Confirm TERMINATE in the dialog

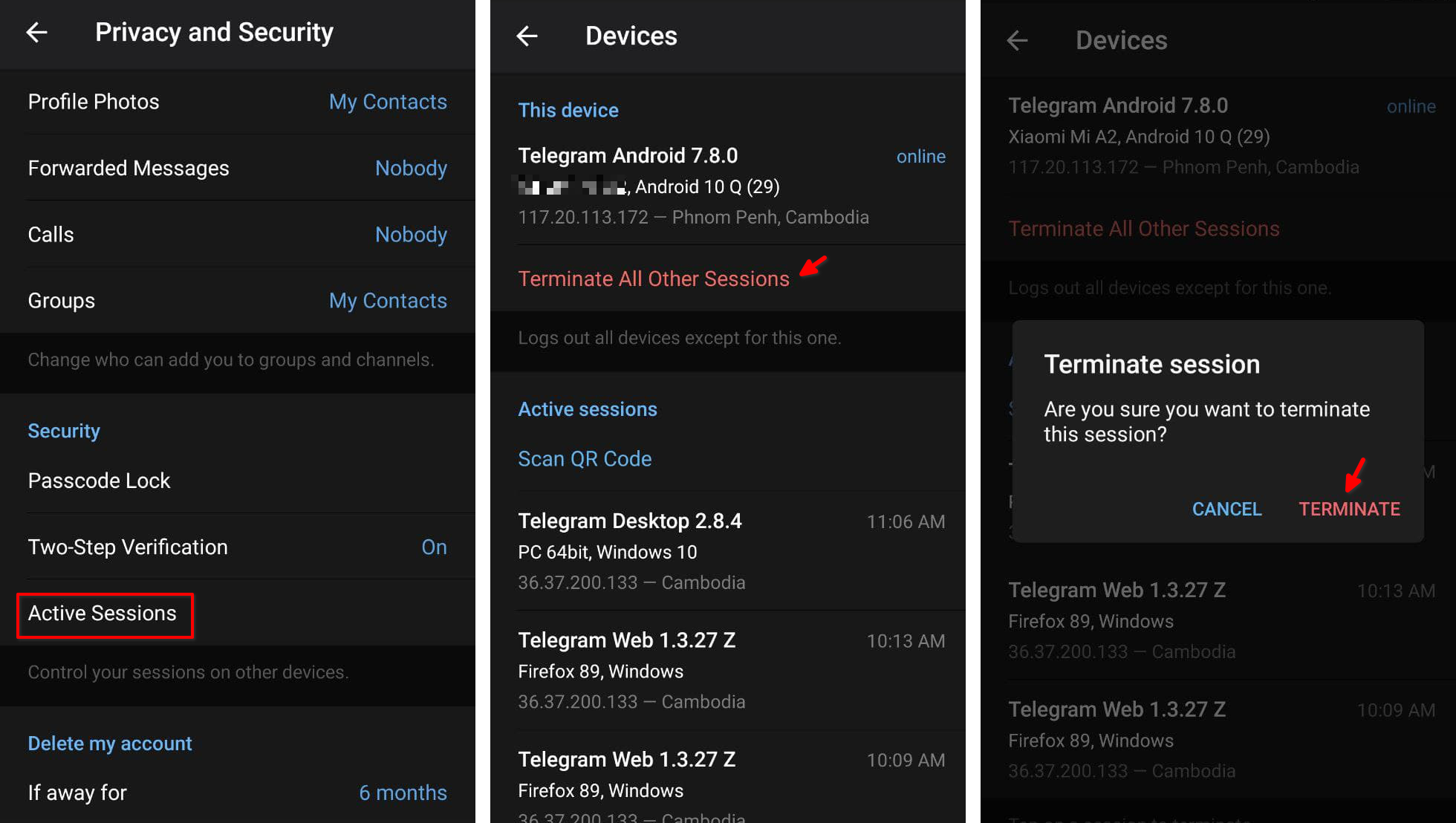(1349, 509)
